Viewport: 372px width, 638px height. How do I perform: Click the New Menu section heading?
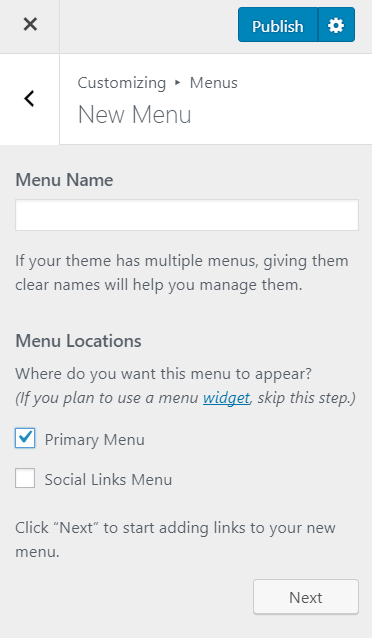(134, 114)
